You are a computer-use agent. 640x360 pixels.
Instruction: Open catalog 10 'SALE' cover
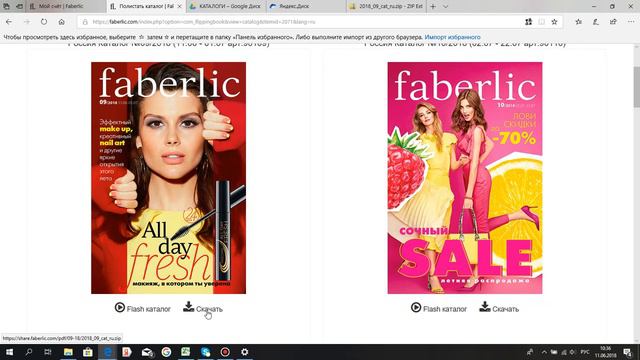[465, 178]
